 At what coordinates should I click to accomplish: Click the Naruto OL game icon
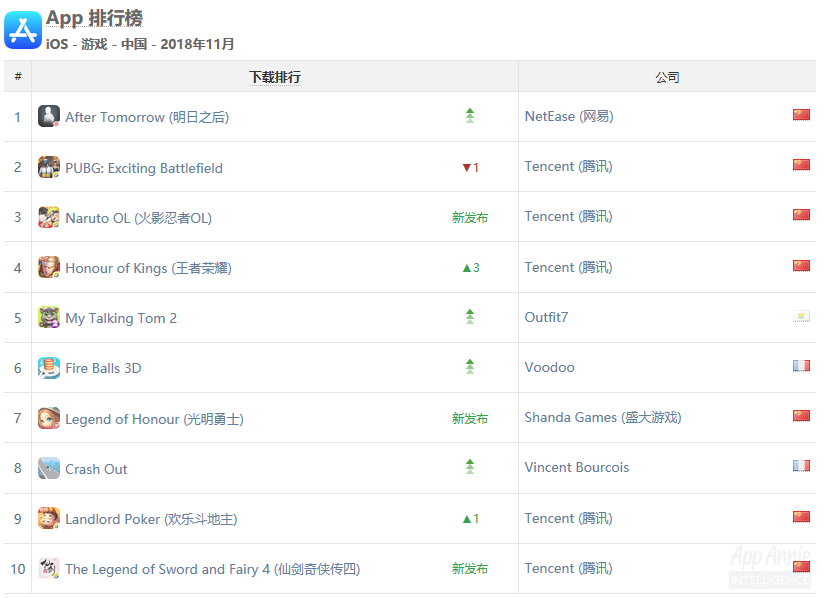click(49, 217)
